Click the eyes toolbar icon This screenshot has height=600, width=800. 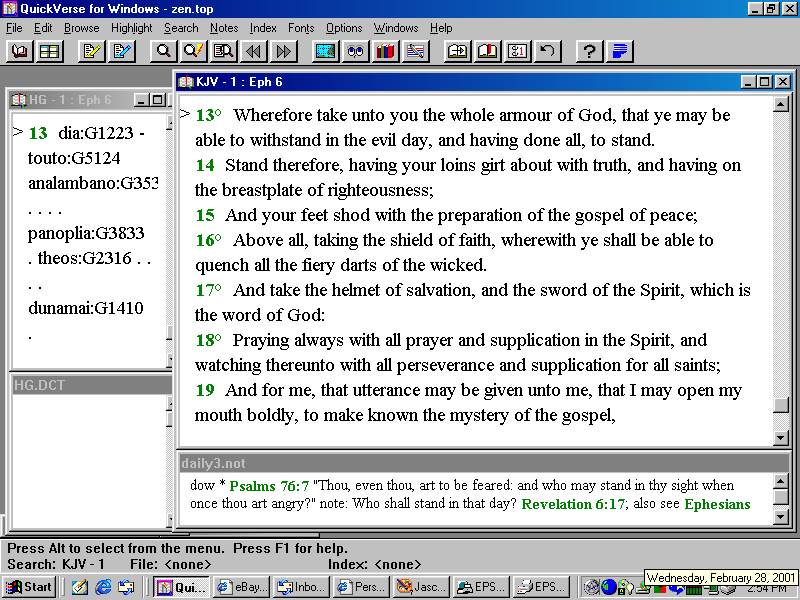(x=356, y=51)
